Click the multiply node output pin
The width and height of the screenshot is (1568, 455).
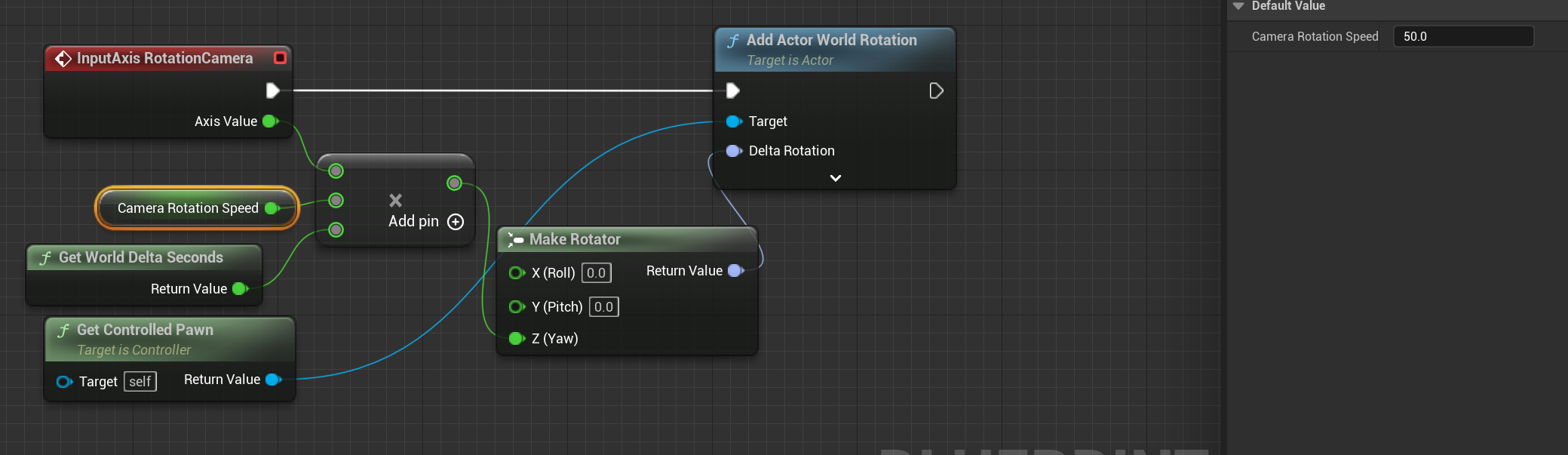pos(454,183)
